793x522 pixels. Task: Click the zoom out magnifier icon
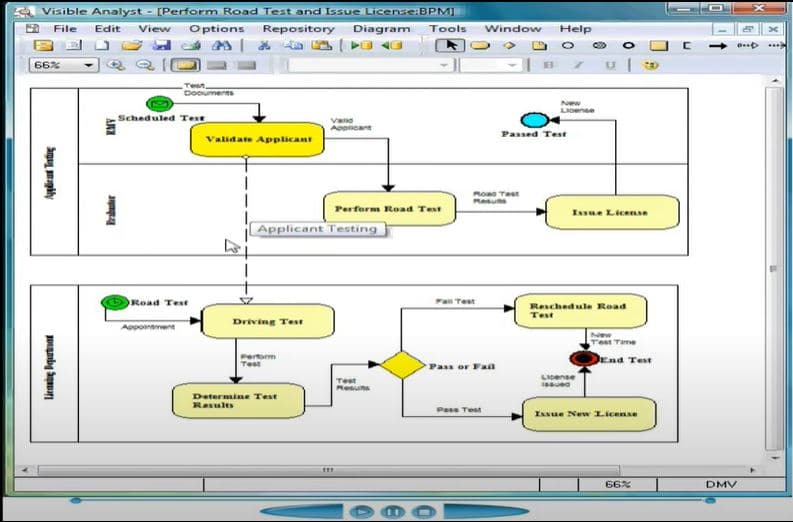pos(145,65)
